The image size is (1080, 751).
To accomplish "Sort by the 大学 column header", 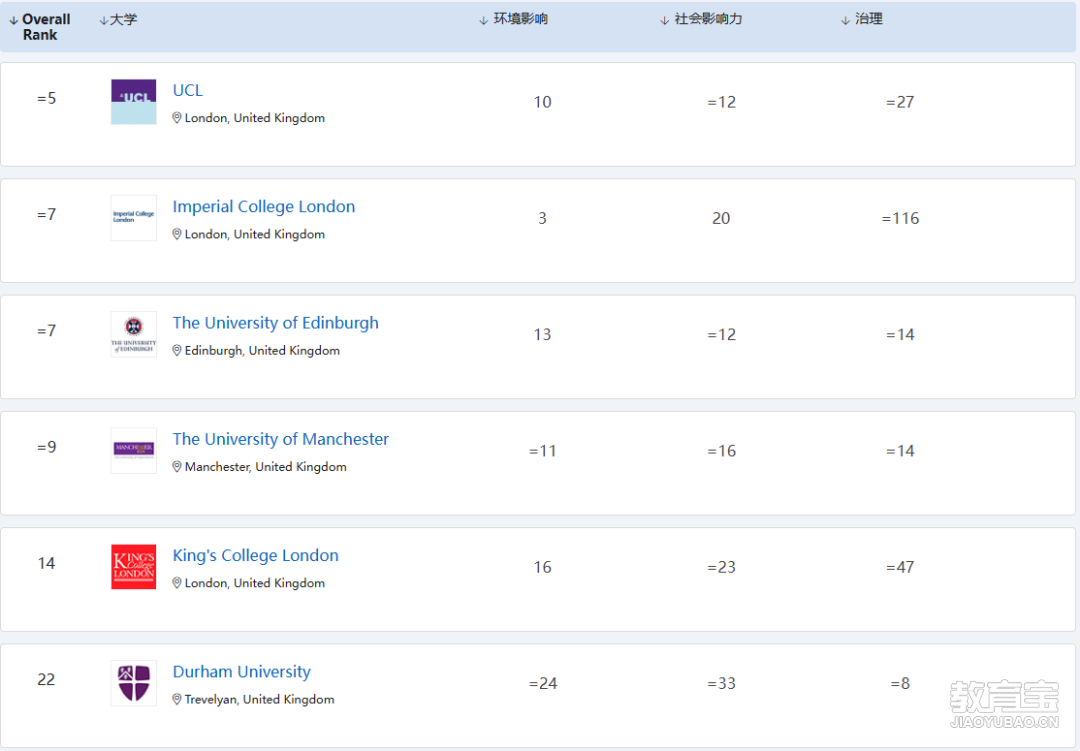I will [118, 20].
